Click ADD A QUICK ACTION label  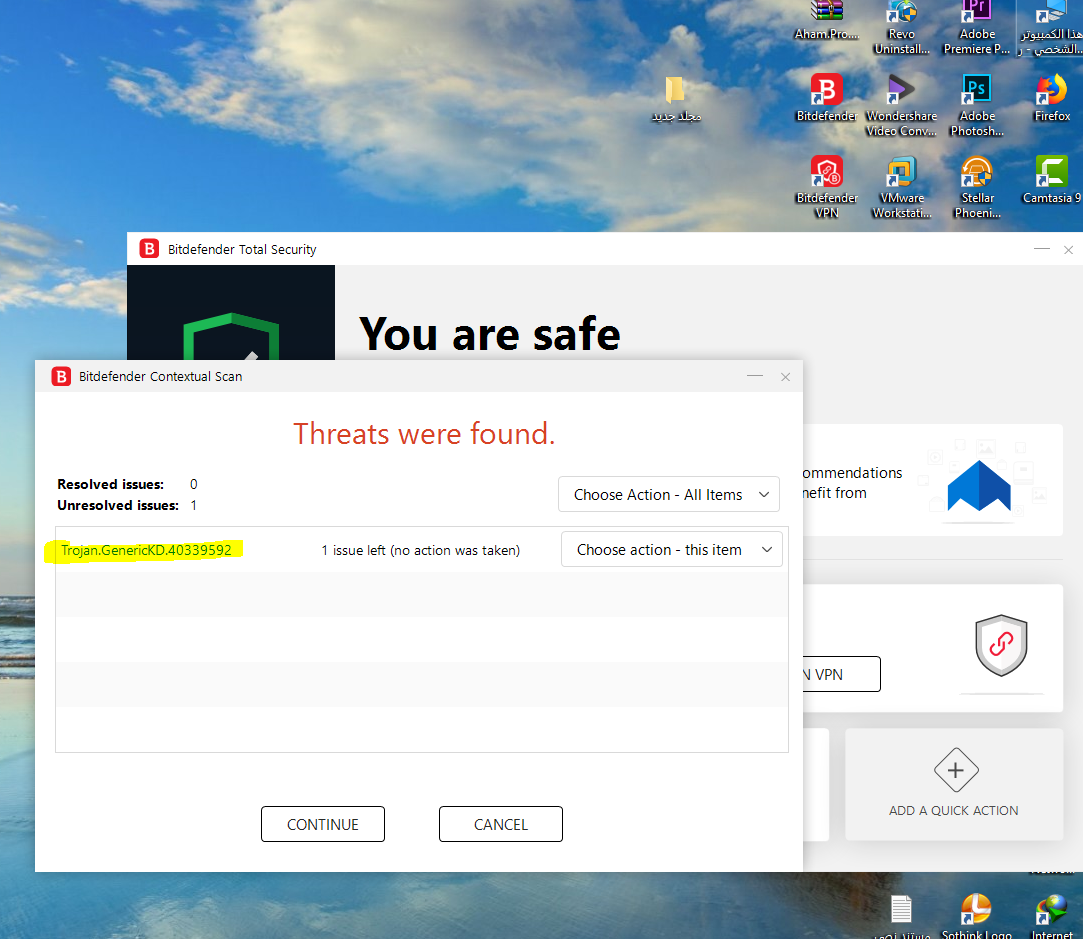tap(953, 811)
